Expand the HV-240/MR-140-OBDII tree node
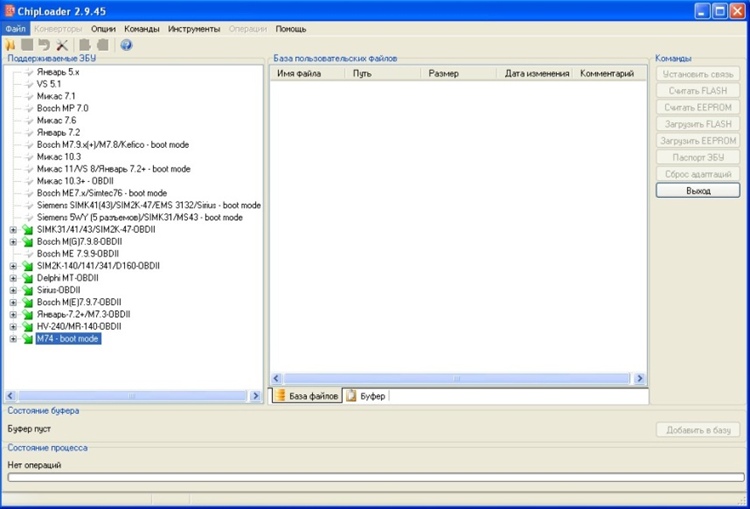Viewport: 750px width, 509px height. [x=13, y=327]
